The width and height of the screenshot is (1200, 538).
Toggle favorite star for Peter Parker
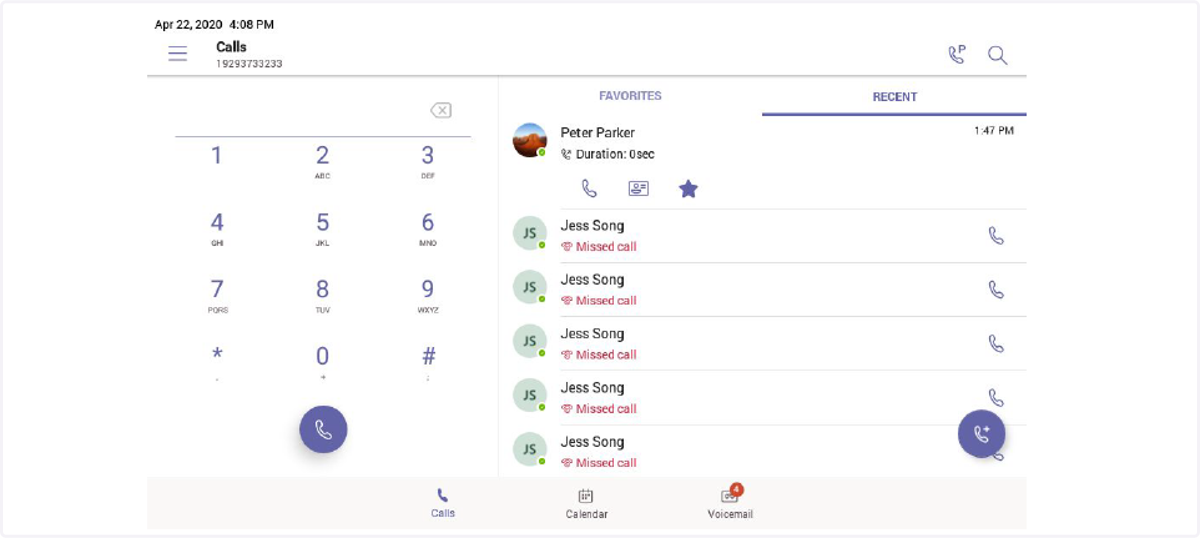688,188
